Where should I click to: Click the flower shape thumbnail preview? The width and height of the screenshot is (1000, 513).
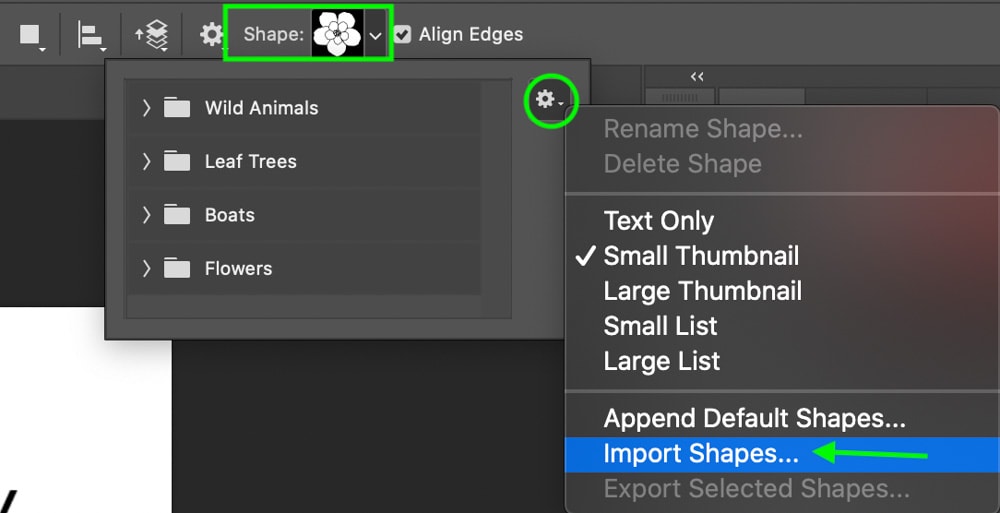pyautogui.click(x=337, y=34)
